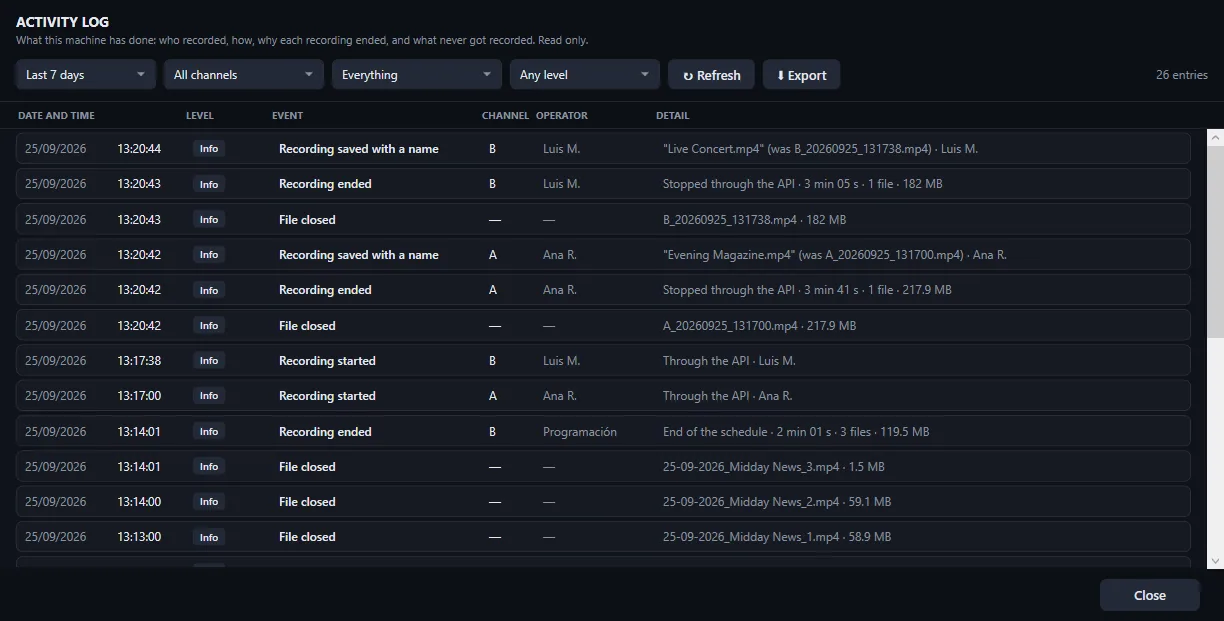Click the Info badge in the 13:20:44 row

(x=209, y=149)
